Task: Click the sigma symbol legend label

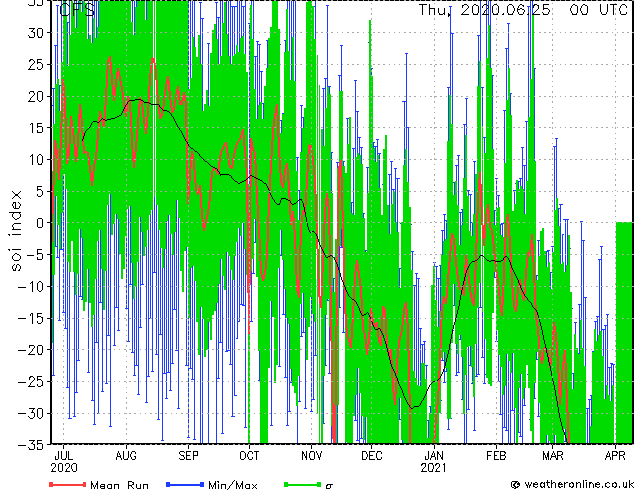Action: click(329, 486)
